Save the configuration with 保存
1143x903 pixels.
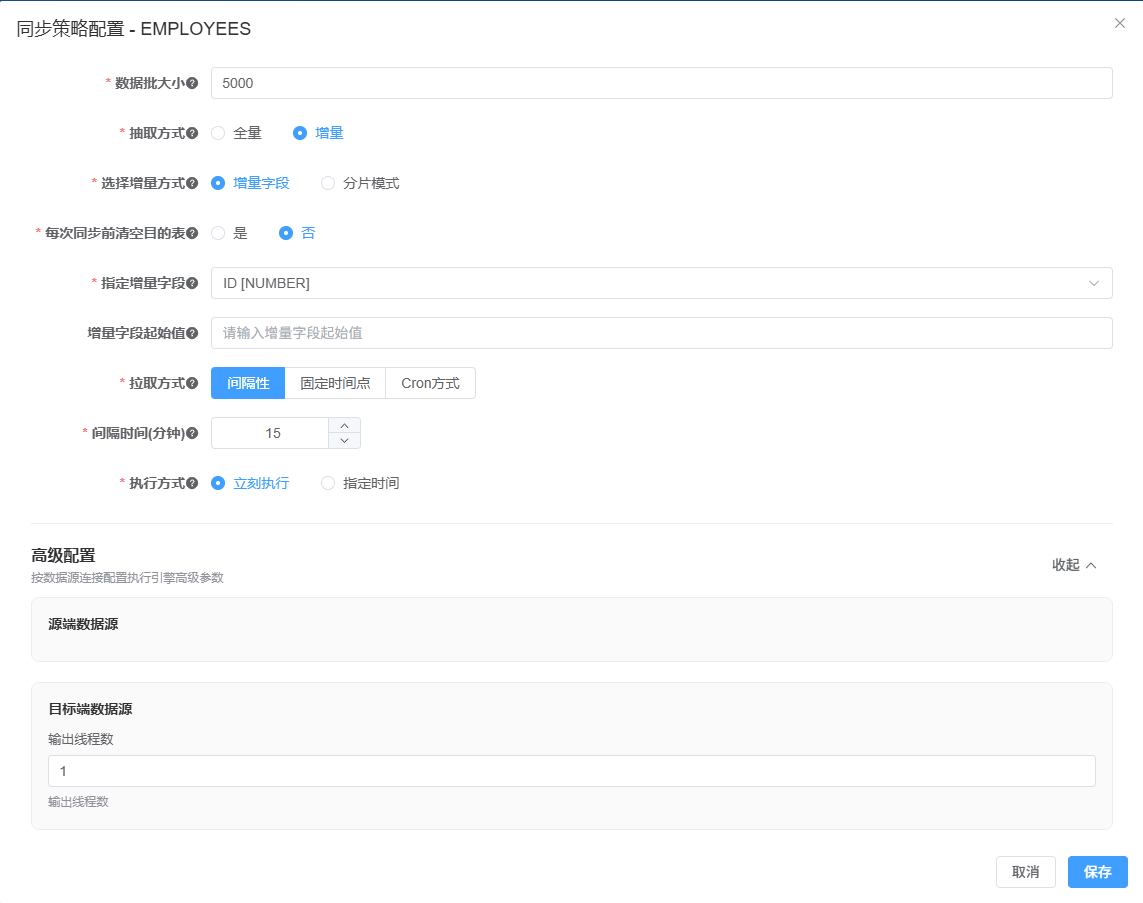[x=1098, y=872]
